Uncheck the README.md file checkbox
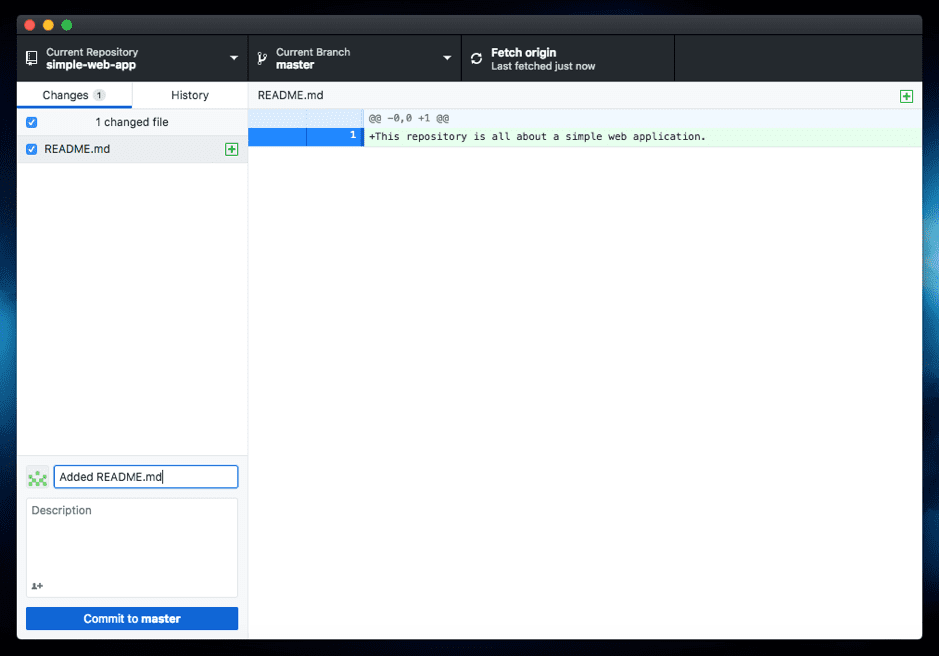Screen dimensions: 939x656 (31, 148)
